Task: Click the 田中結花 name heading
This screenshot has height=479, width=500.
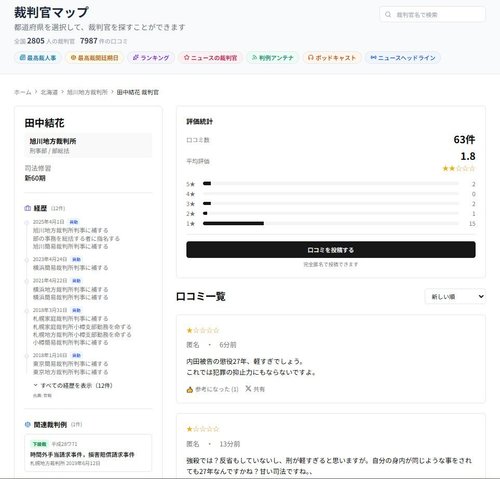Action: (44, 123)
